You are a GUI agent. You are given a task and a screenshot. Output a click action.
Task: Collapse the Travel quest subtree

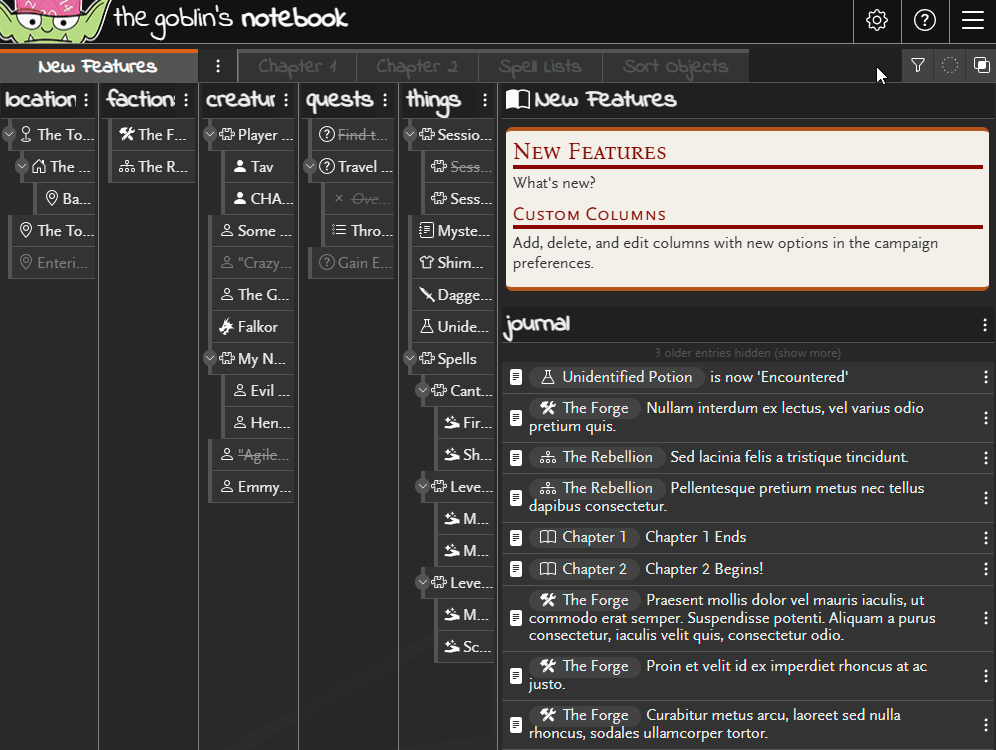point(309,167)
